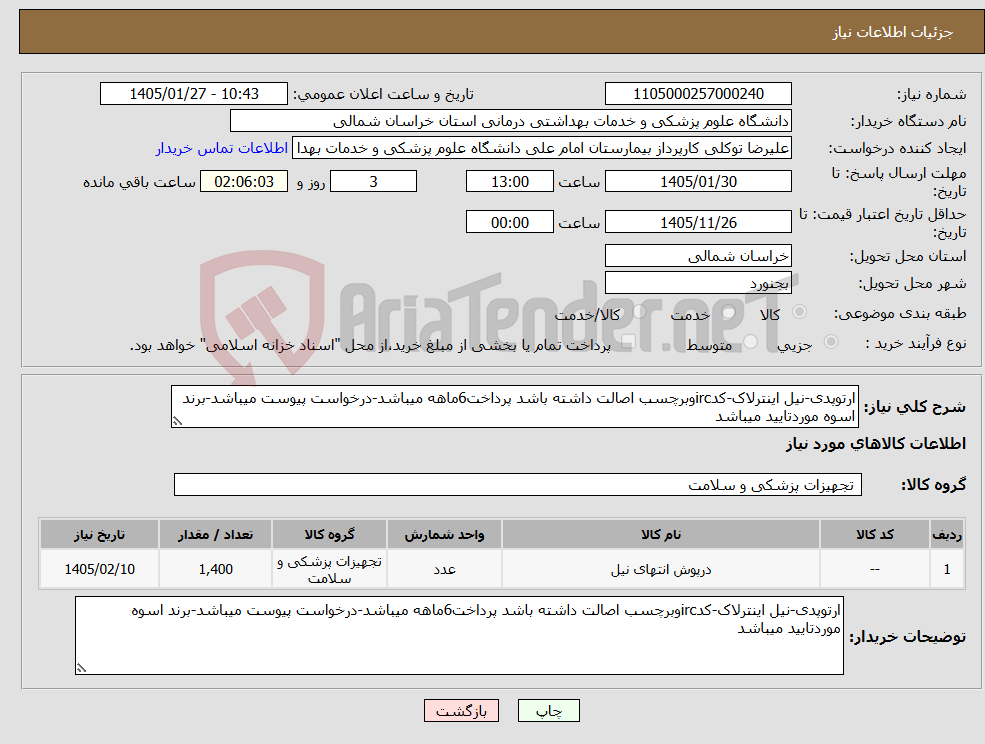Select the خدمت radio button
Viewport: 985px width, 744px height.
coord(729,312)
